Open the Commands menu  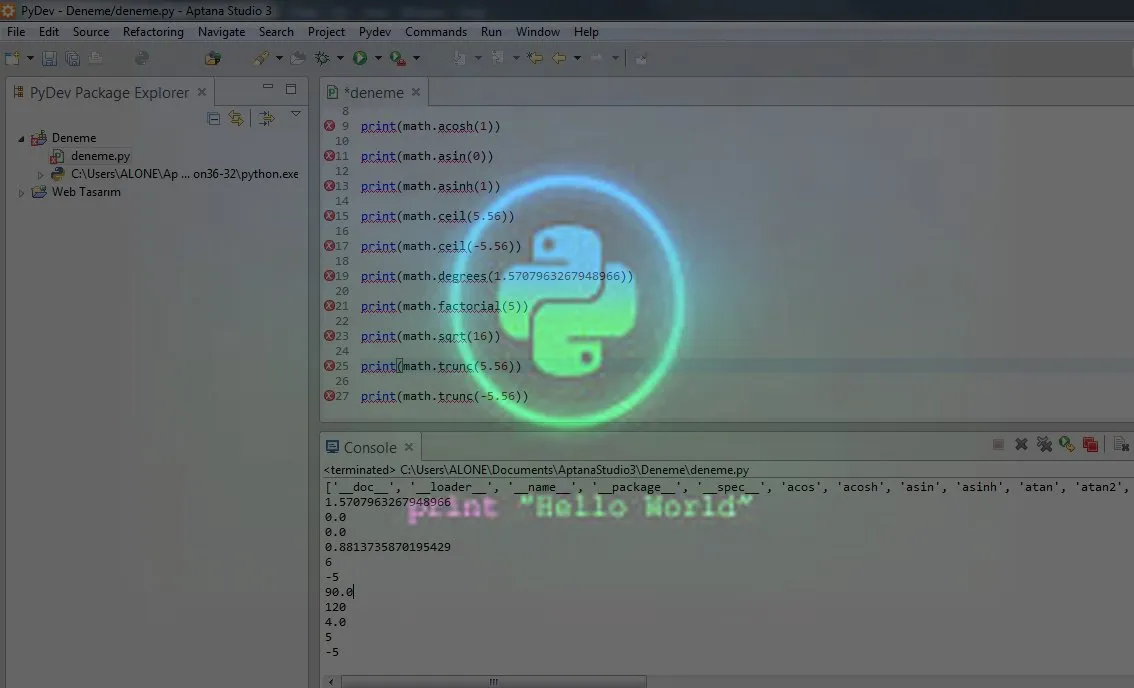tap(436, 32)
